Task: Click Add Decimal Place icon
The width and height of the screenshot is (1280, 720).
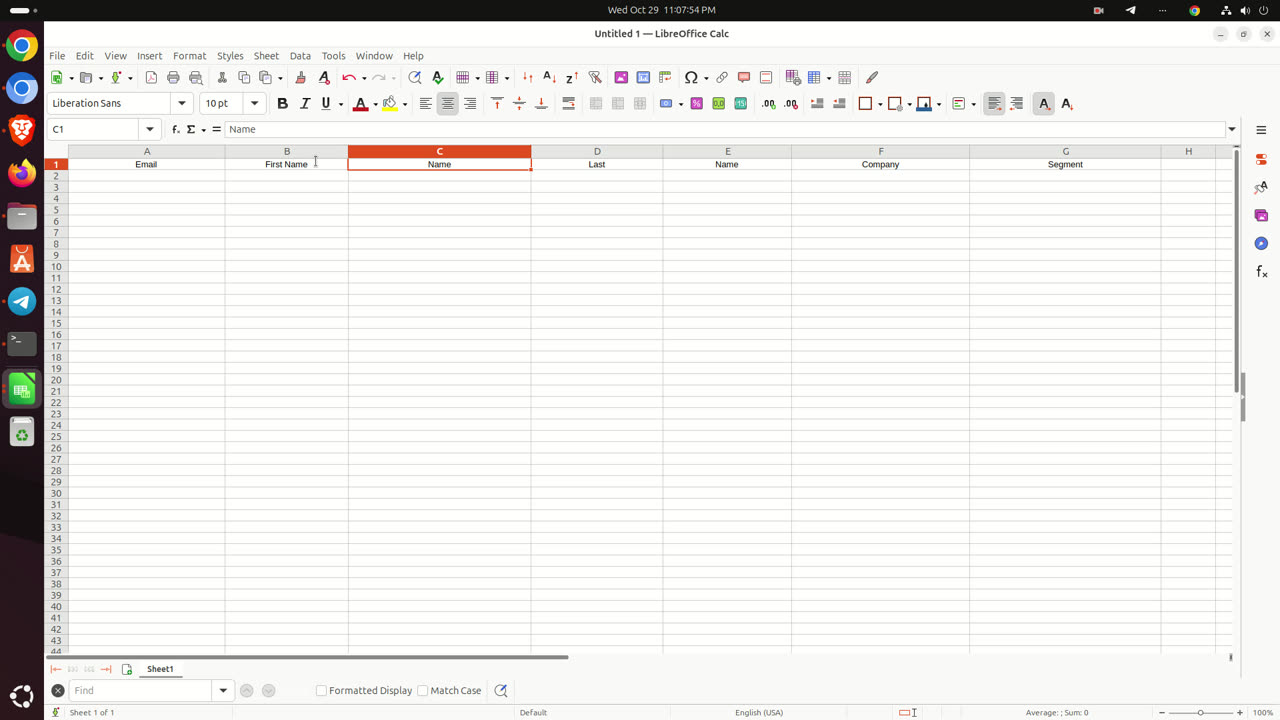Action: coord(768,103)
